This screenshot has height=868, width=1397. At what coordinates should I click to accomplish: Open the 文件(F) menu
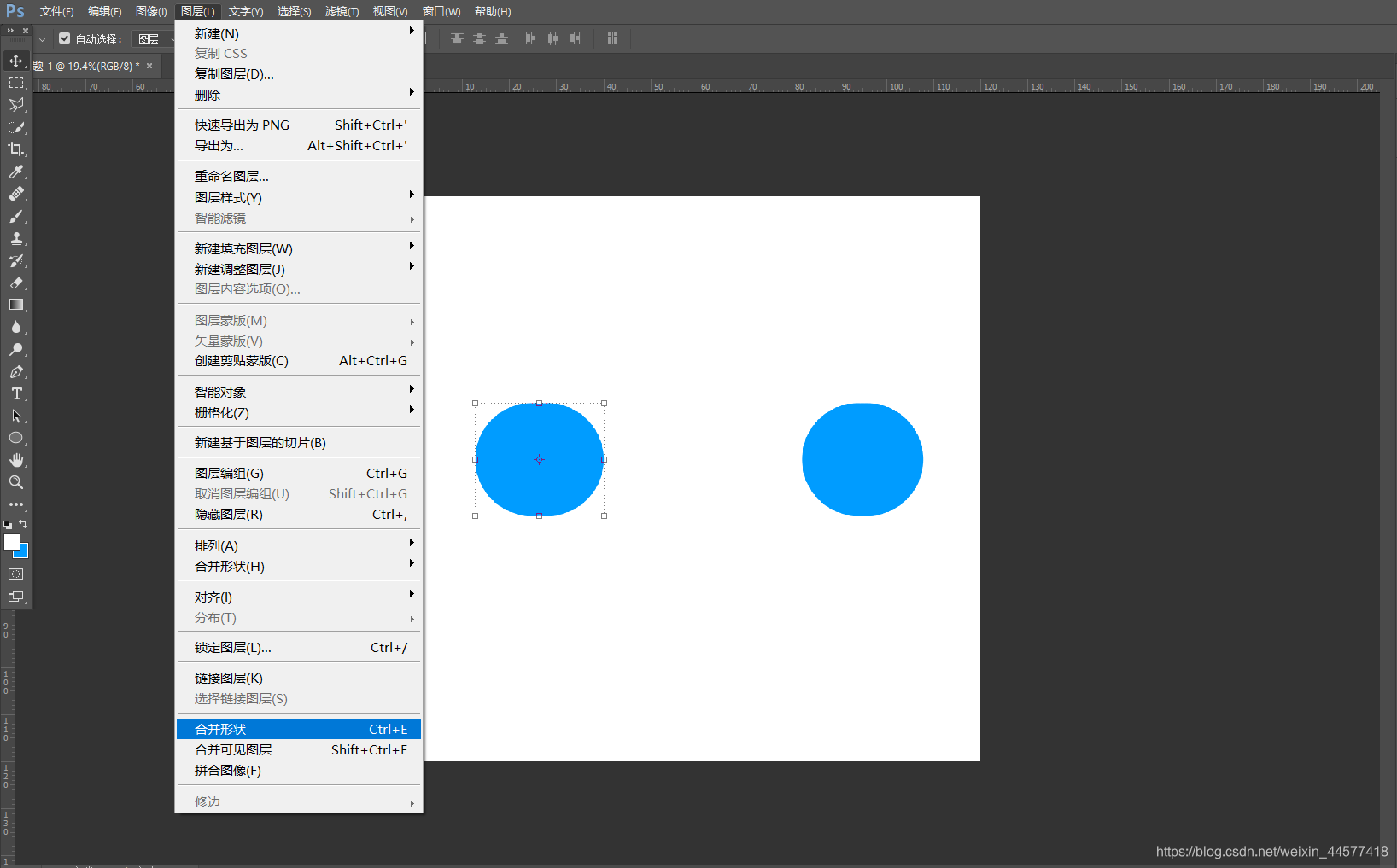(56, 11)
